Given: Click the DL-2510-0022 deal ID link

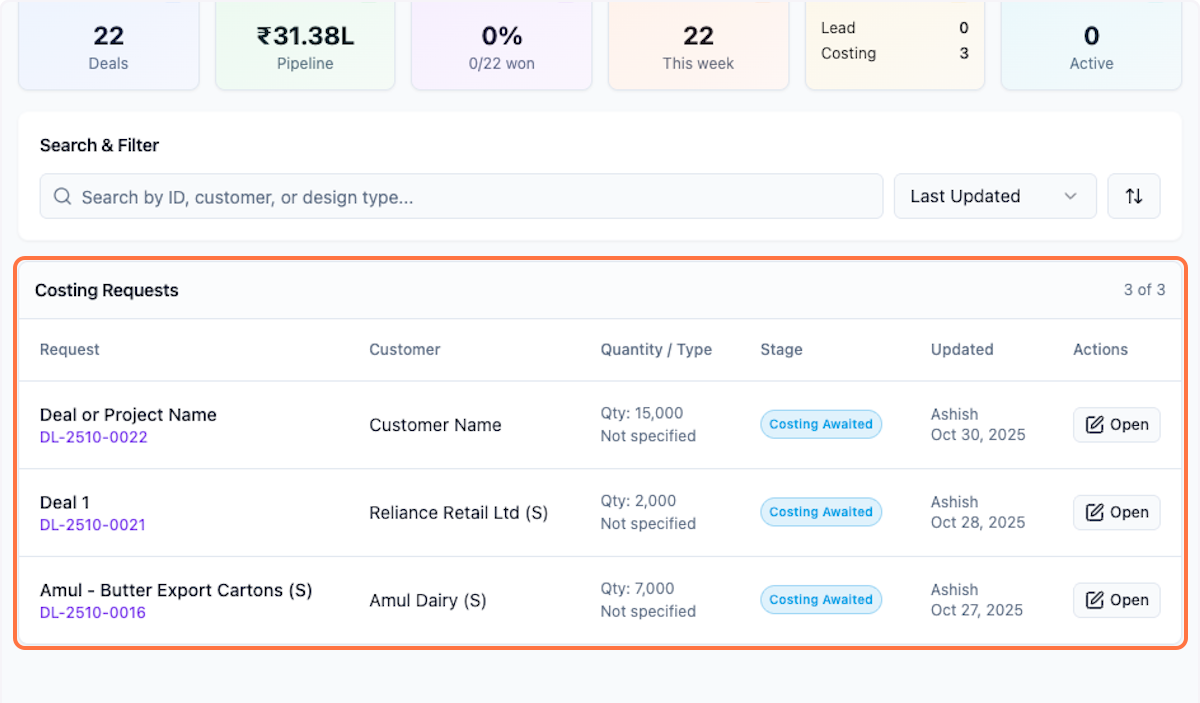Looking at the screenshot, I should click(x=94, y=437).
